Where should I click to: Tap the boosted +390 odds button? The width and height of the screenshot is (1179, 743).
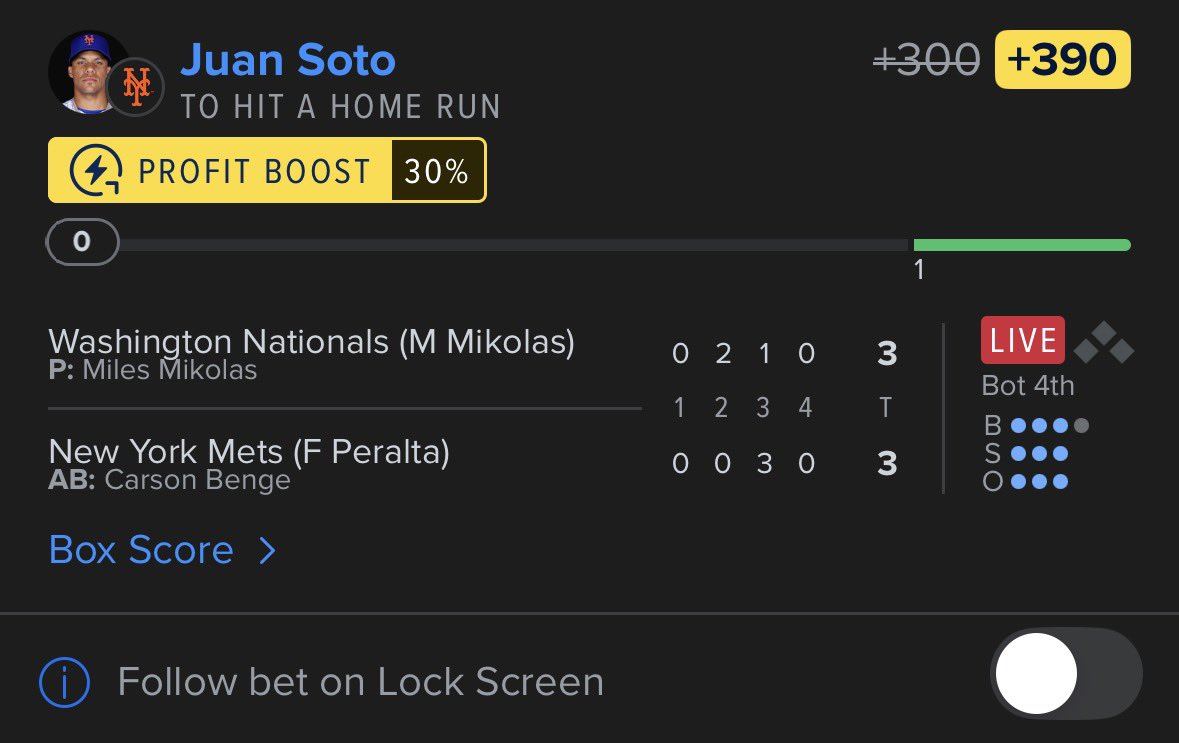click(1062, 59)
